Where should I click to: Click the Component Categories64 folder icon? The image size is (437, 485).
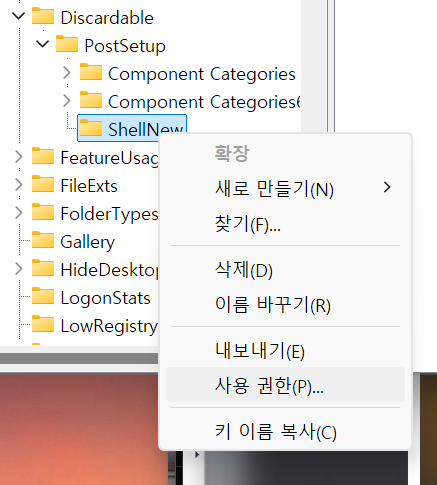pyautogui.click(x=91, y=100)
